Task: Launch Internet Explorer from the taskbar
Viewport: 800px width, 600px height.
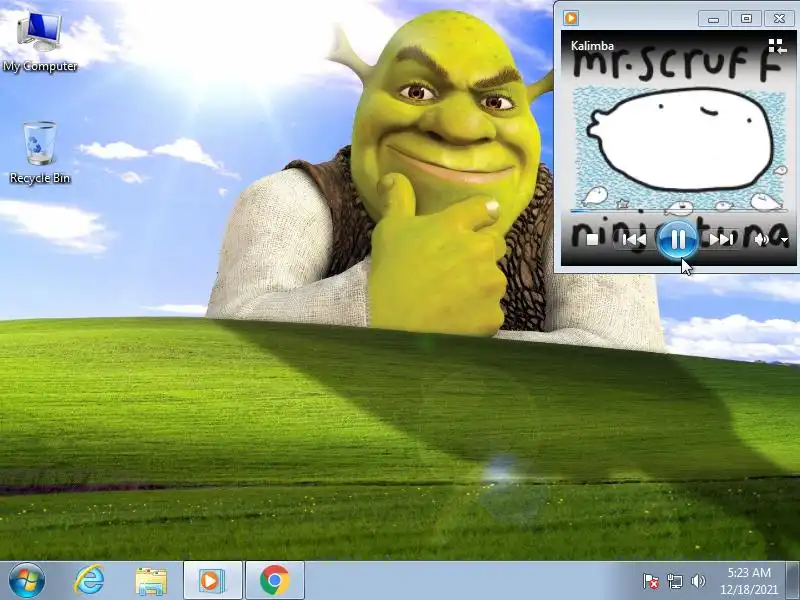Action: (89, 581)
